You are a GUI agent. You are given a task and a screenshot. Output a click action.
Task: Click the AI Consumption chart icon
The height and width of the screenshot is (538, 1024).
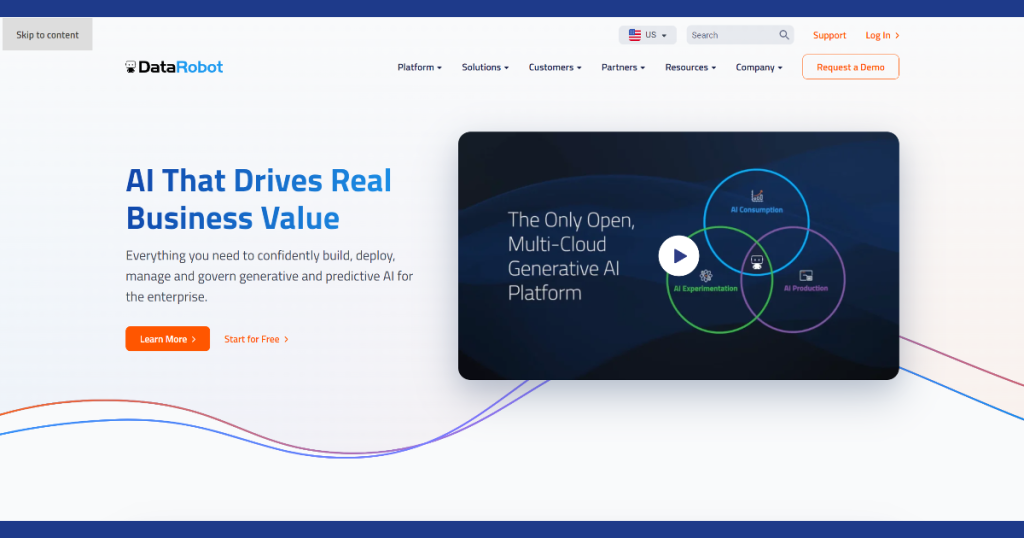pos(757,195)
